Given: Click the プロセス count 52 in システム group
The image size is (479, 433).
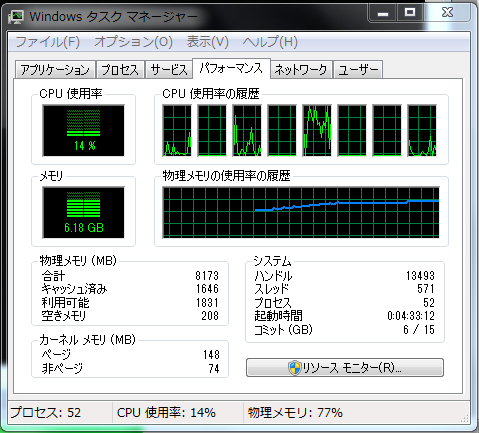Looking at the screenshot, I should click(429, 303).
